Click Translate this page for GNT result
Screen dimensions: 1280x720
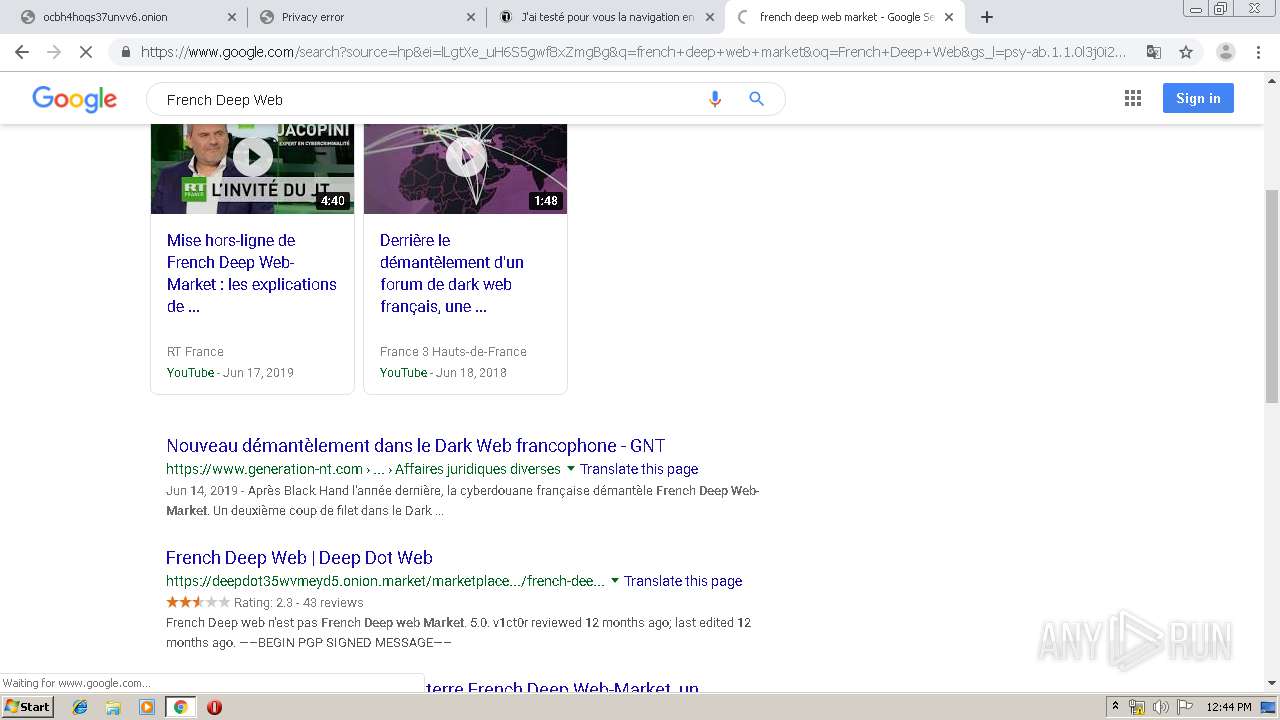pos(639,469)
